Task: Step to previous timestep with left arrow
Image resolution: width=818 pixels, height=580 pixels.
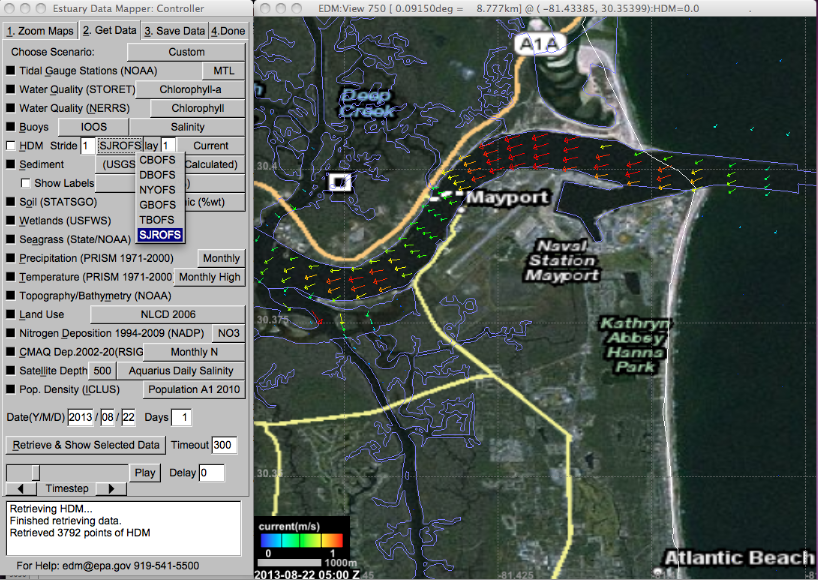Action: [x=20, y=489]
